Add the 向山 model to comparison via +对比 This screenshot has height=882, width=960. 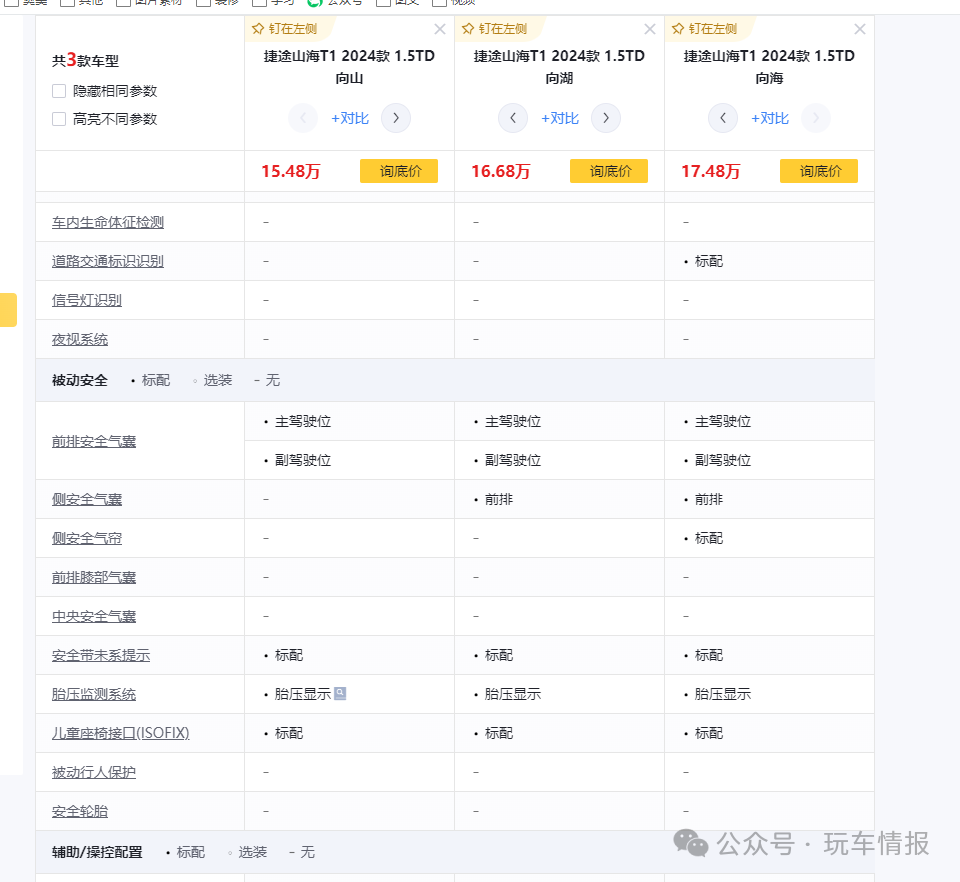click(350, 118)
